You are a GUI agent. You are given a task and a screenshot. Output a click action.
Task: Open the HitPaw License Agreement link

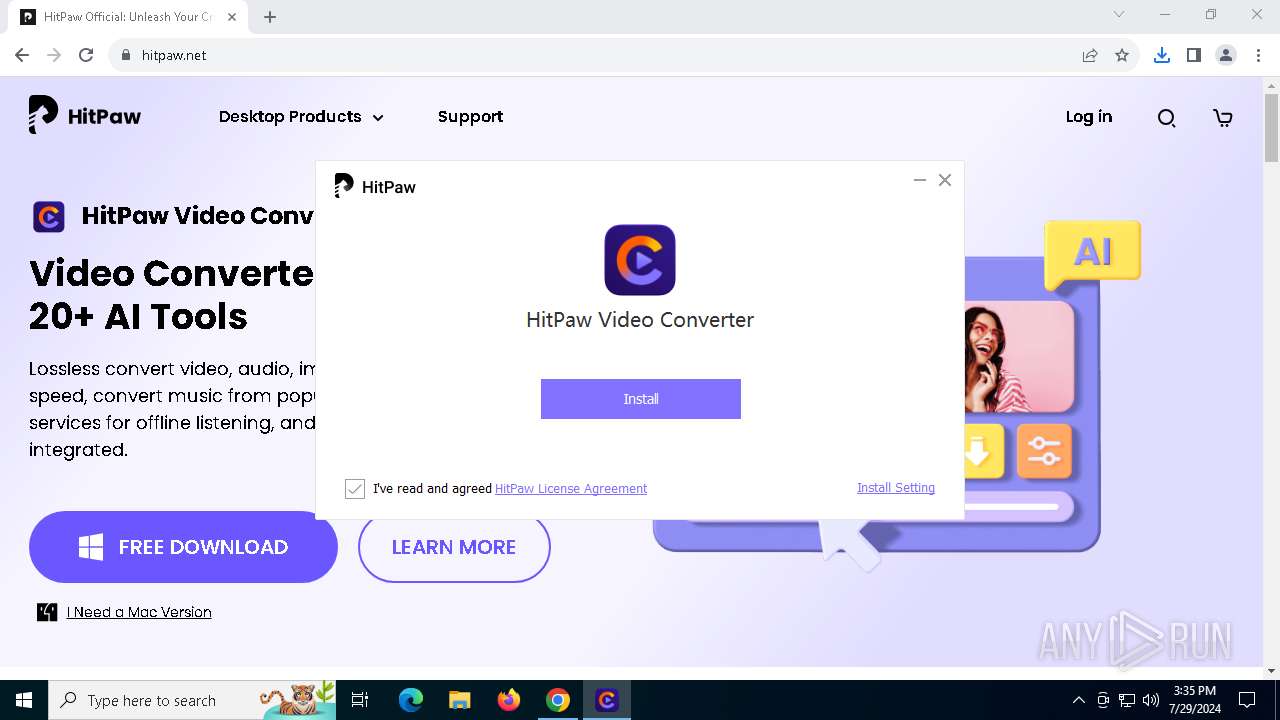pyautogui.click(x=571, y=489)
